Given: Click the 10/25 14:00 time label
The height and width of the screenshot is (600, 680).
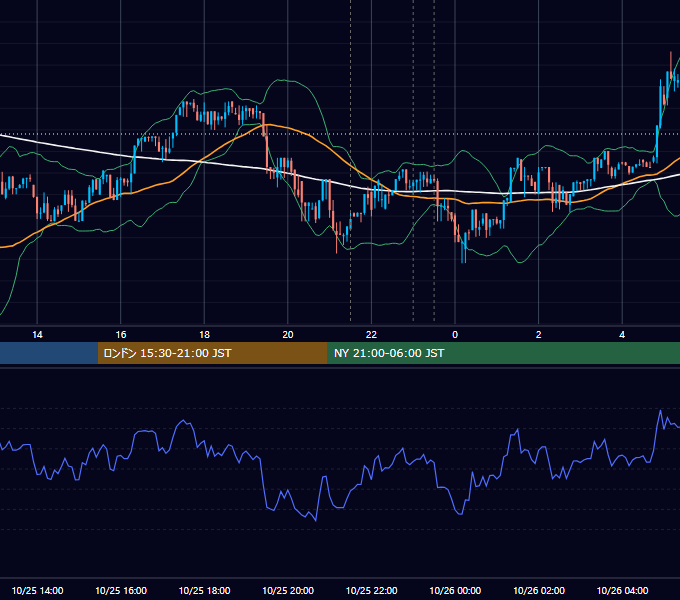Looking at the screenshot, I should 37,590.
